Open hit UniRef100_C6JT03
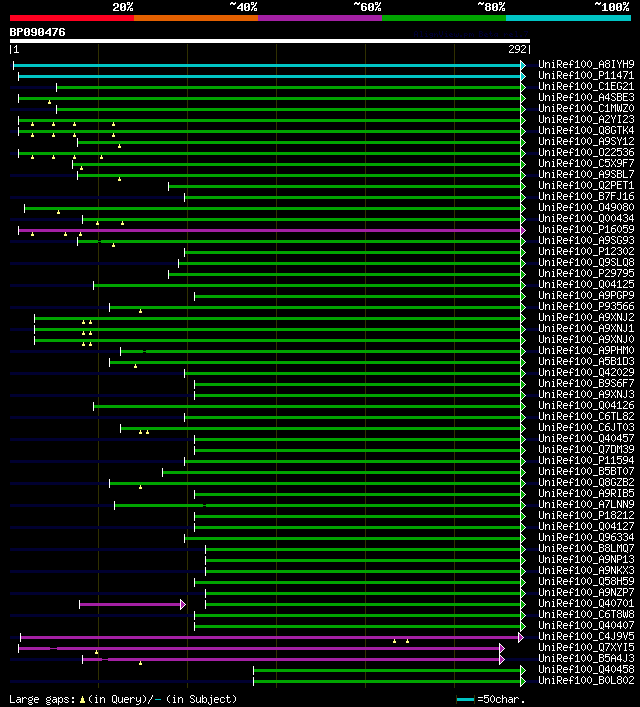Image resolution: width=640 pixels, height=707 pixels. coord(586,427)
